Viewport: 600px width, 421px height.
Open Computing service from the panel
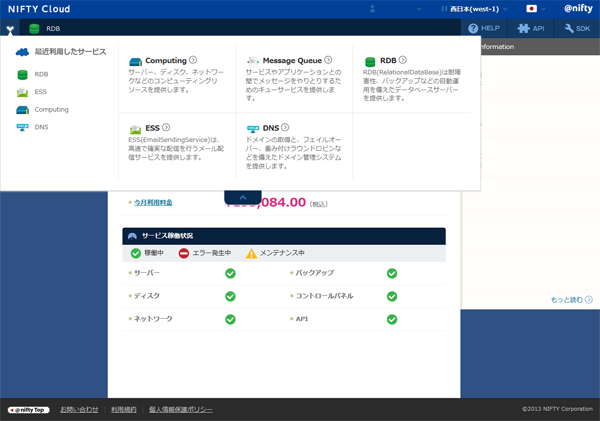coord(166,61)
